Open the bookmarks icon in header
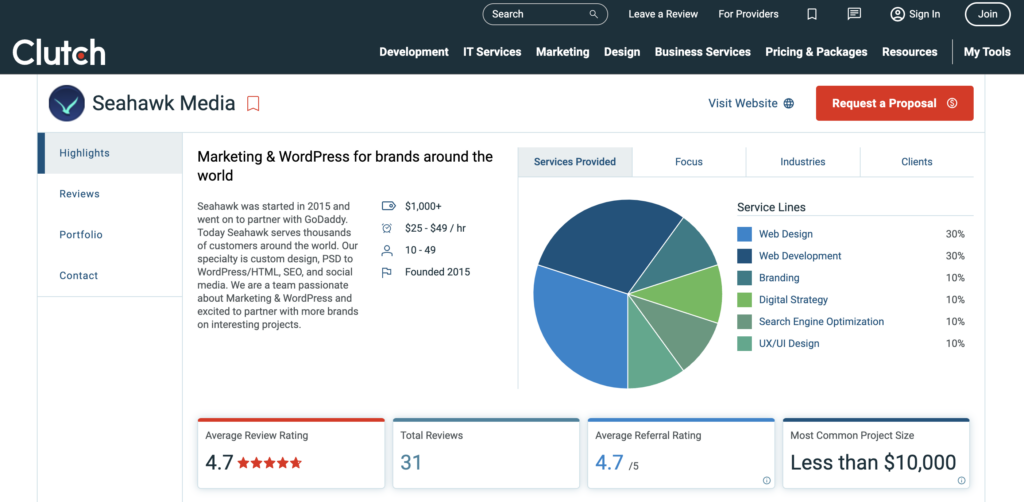This screenshot has width=1024, height=502. (x=812, y=14)
